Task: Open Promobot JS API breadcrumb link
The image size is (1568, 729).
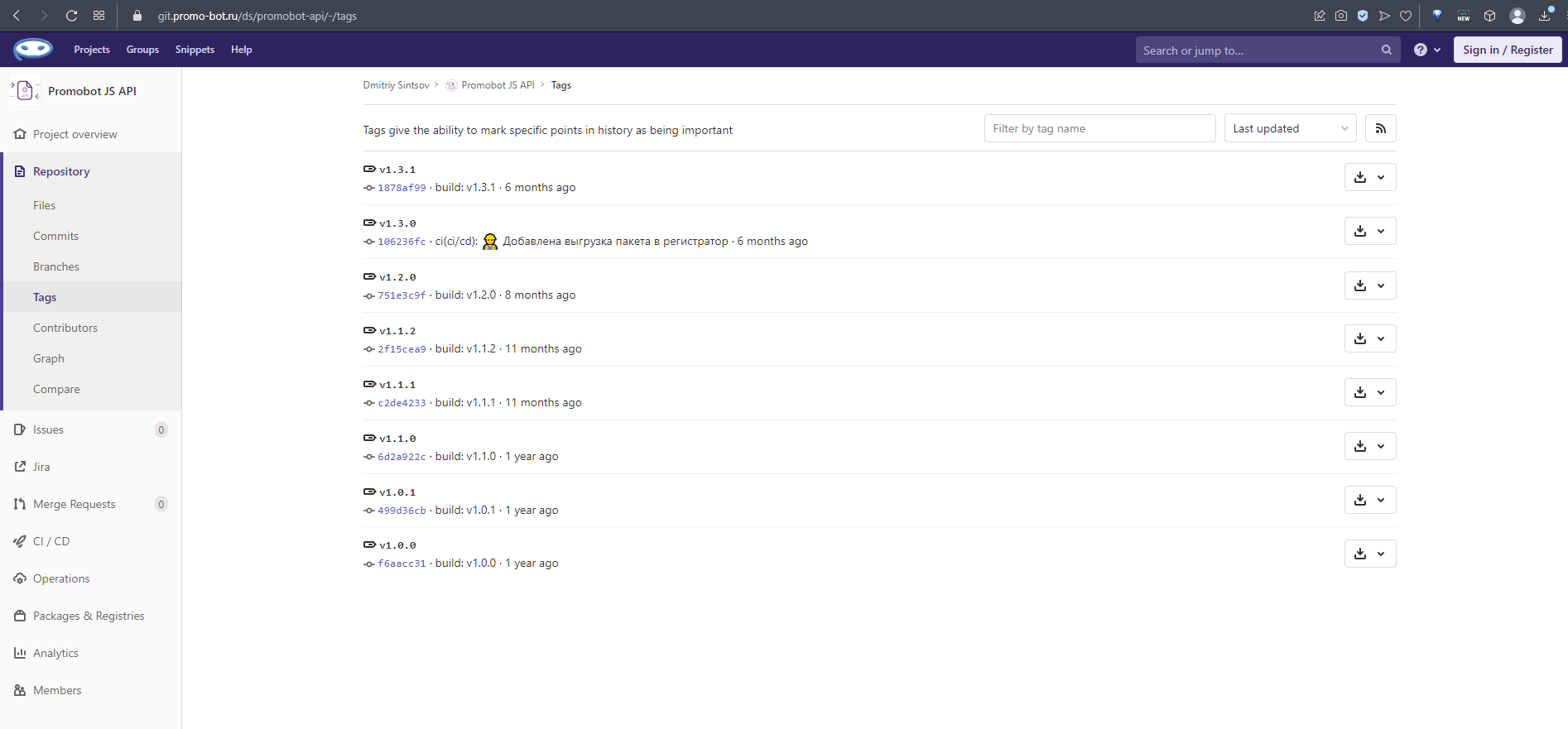Action: pos(498,85)
